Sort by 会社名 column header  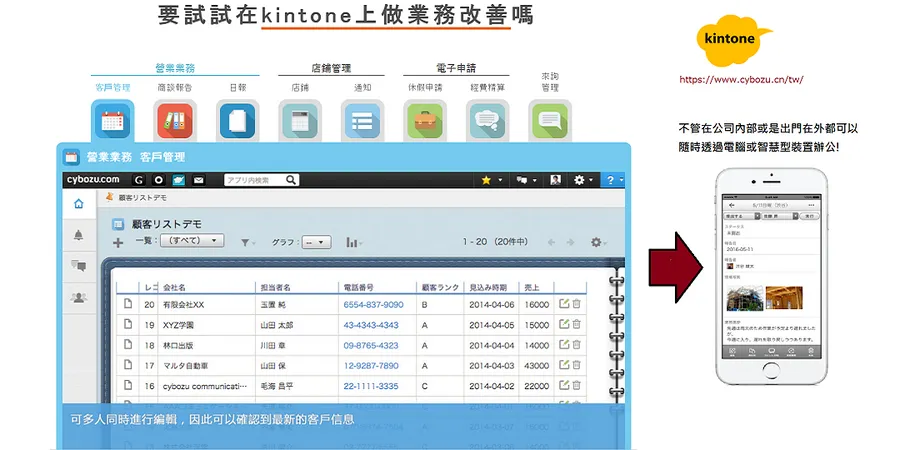[174, 288]
